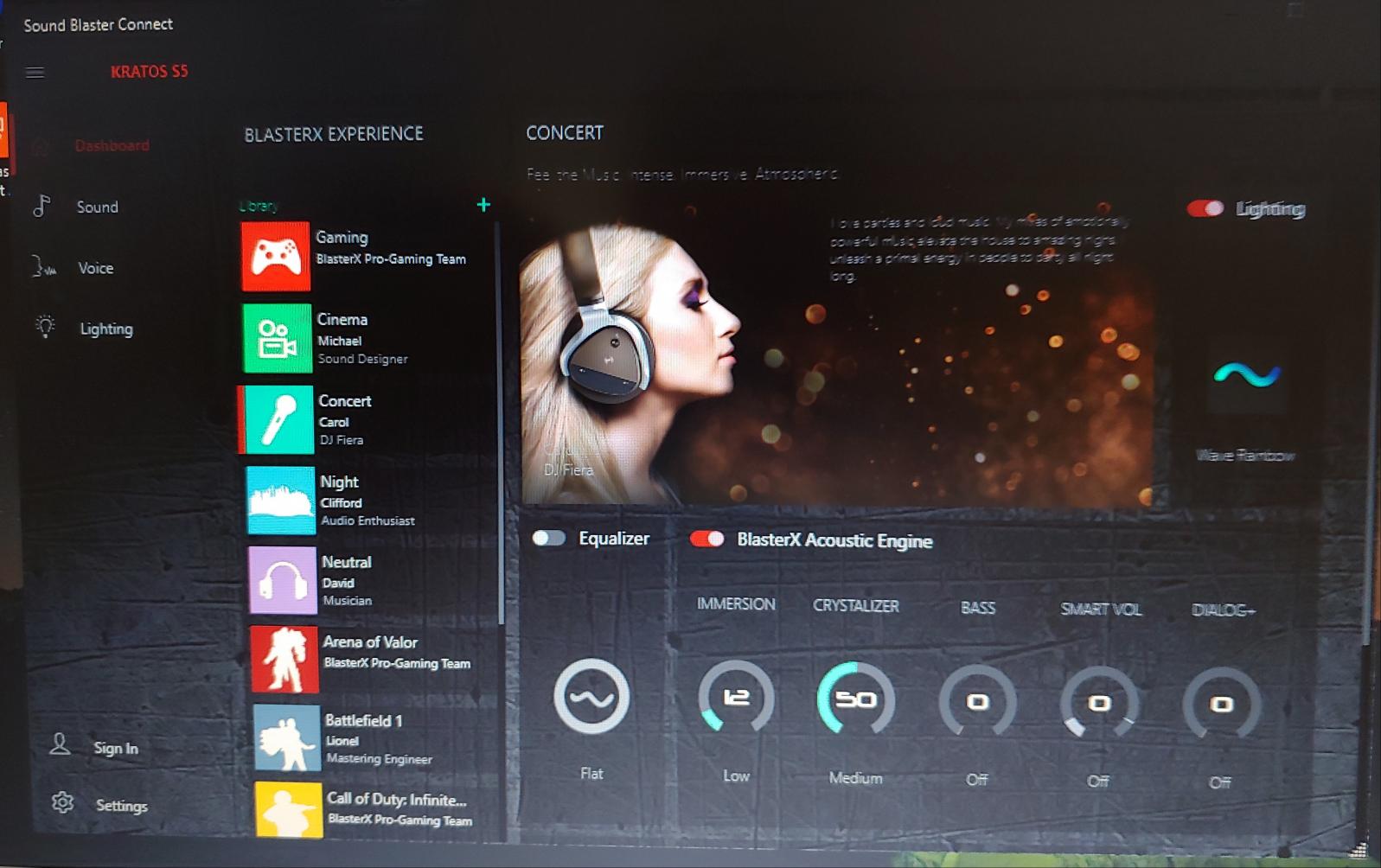Open the Sound section in sidebar

[96, 207]
